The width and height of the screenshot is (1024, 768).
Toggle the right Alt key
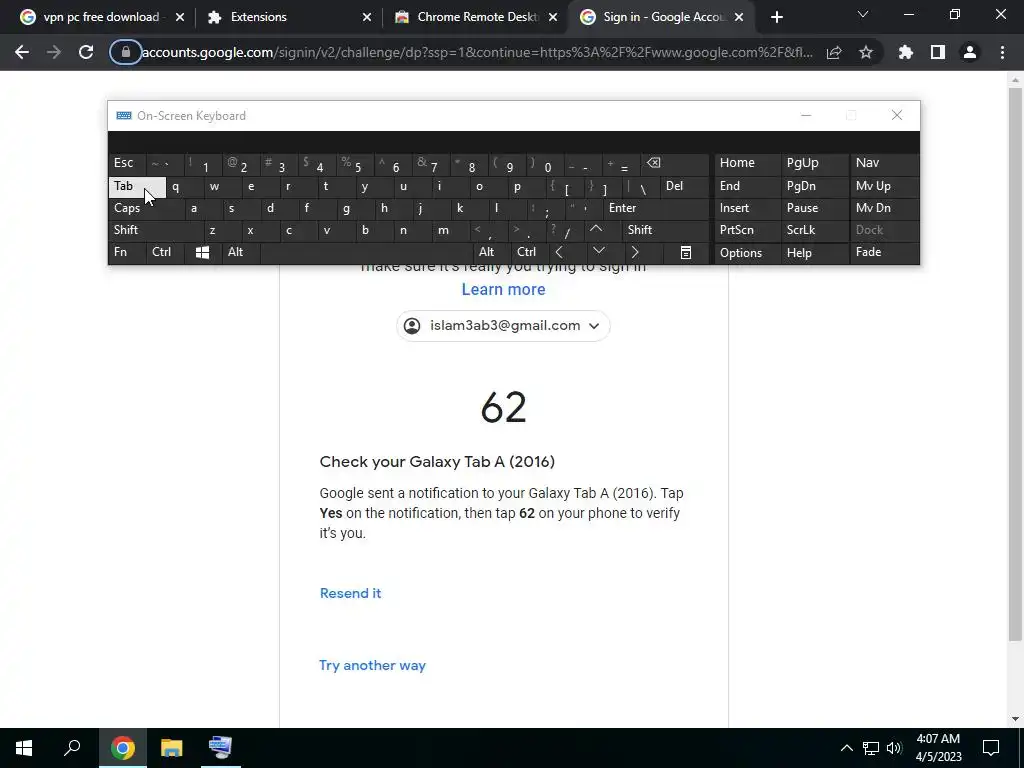[491, 253]
